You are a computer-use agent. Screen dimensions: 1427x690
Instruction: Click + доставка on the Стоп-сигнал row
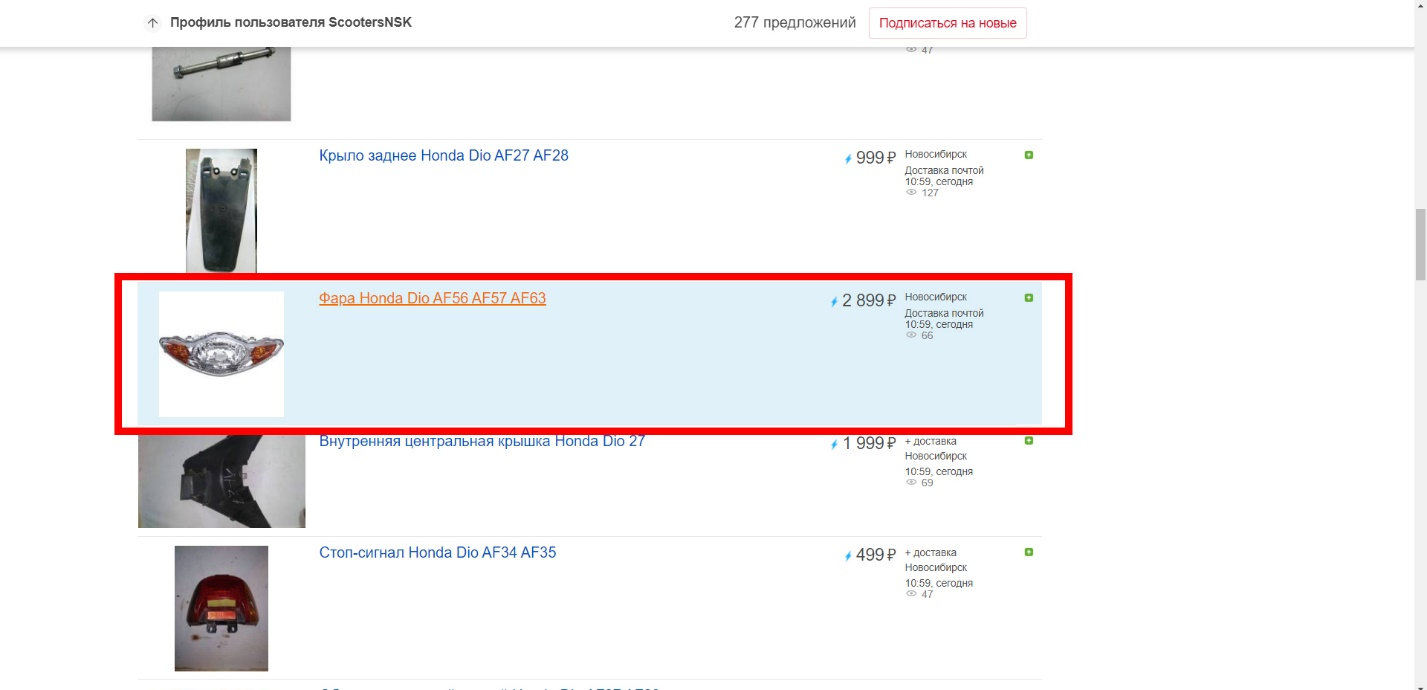931,552
